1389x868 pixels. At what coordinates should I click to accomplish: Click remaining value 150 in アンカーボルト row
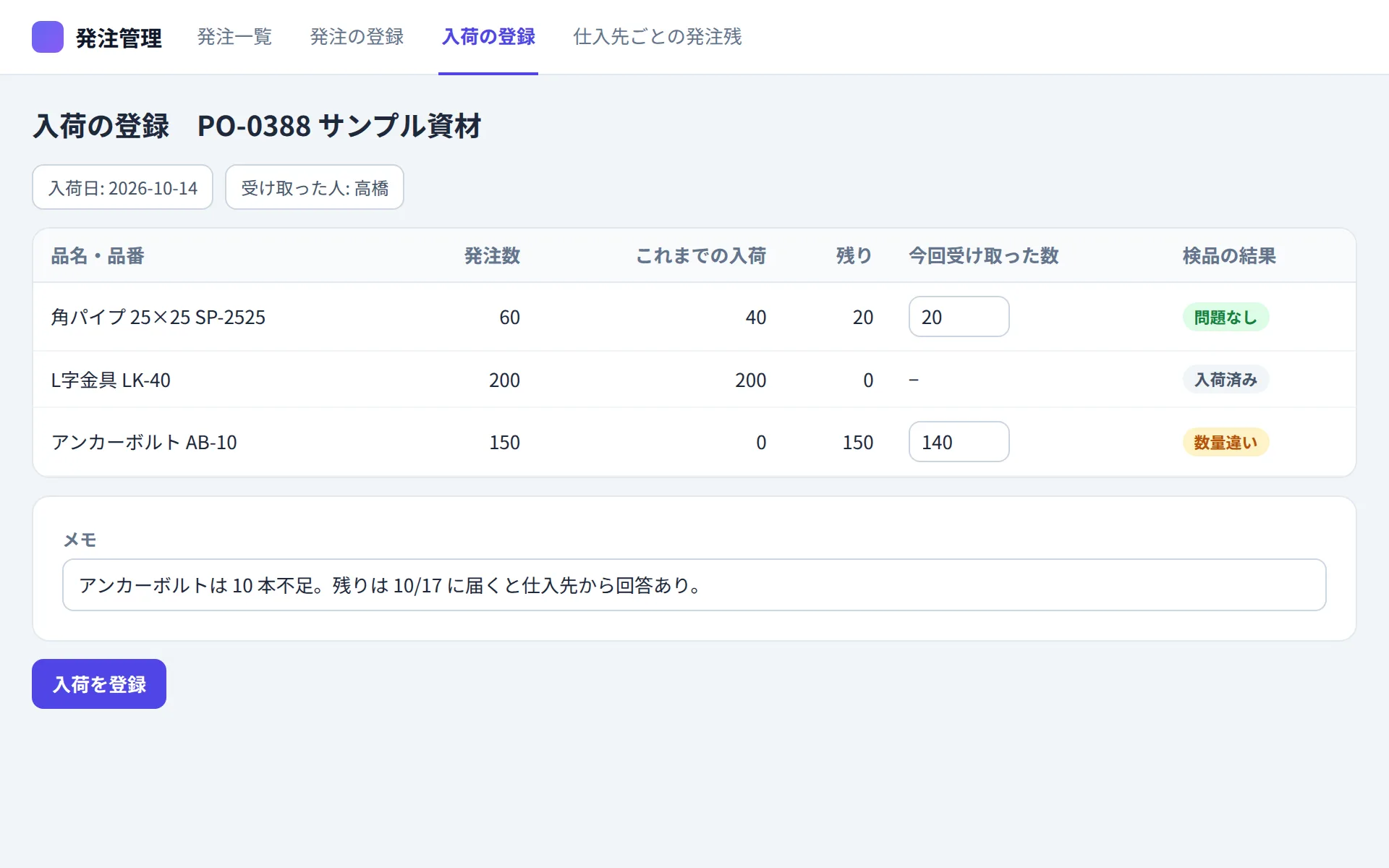click(858, 442)
